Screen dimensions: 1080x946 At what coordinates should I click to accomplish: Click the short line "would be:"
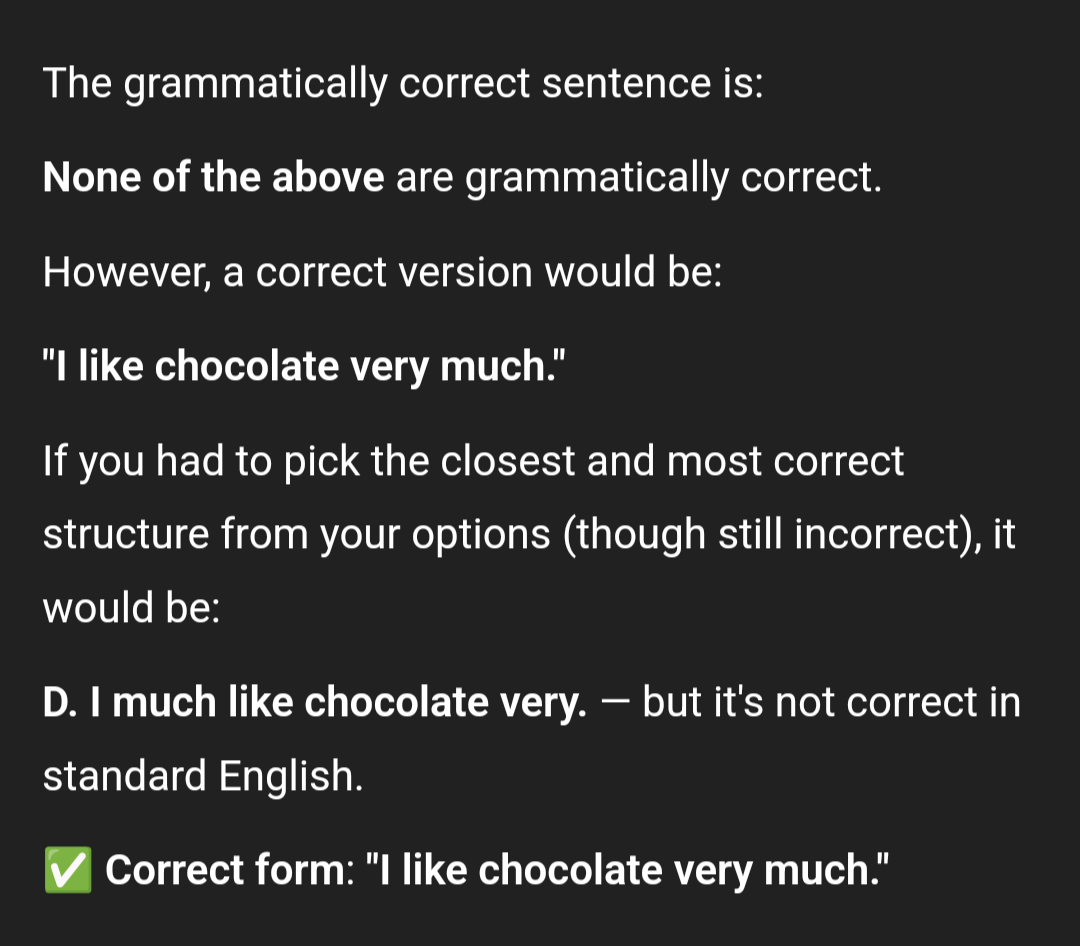tap(132, 608)
